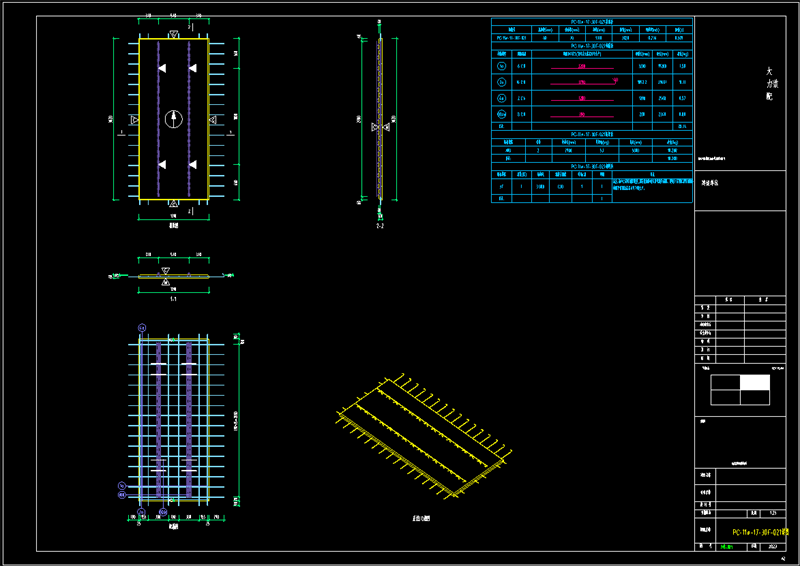Select magenta hooked rebar shape in second row
800x566 pixels.
[585, 82]
